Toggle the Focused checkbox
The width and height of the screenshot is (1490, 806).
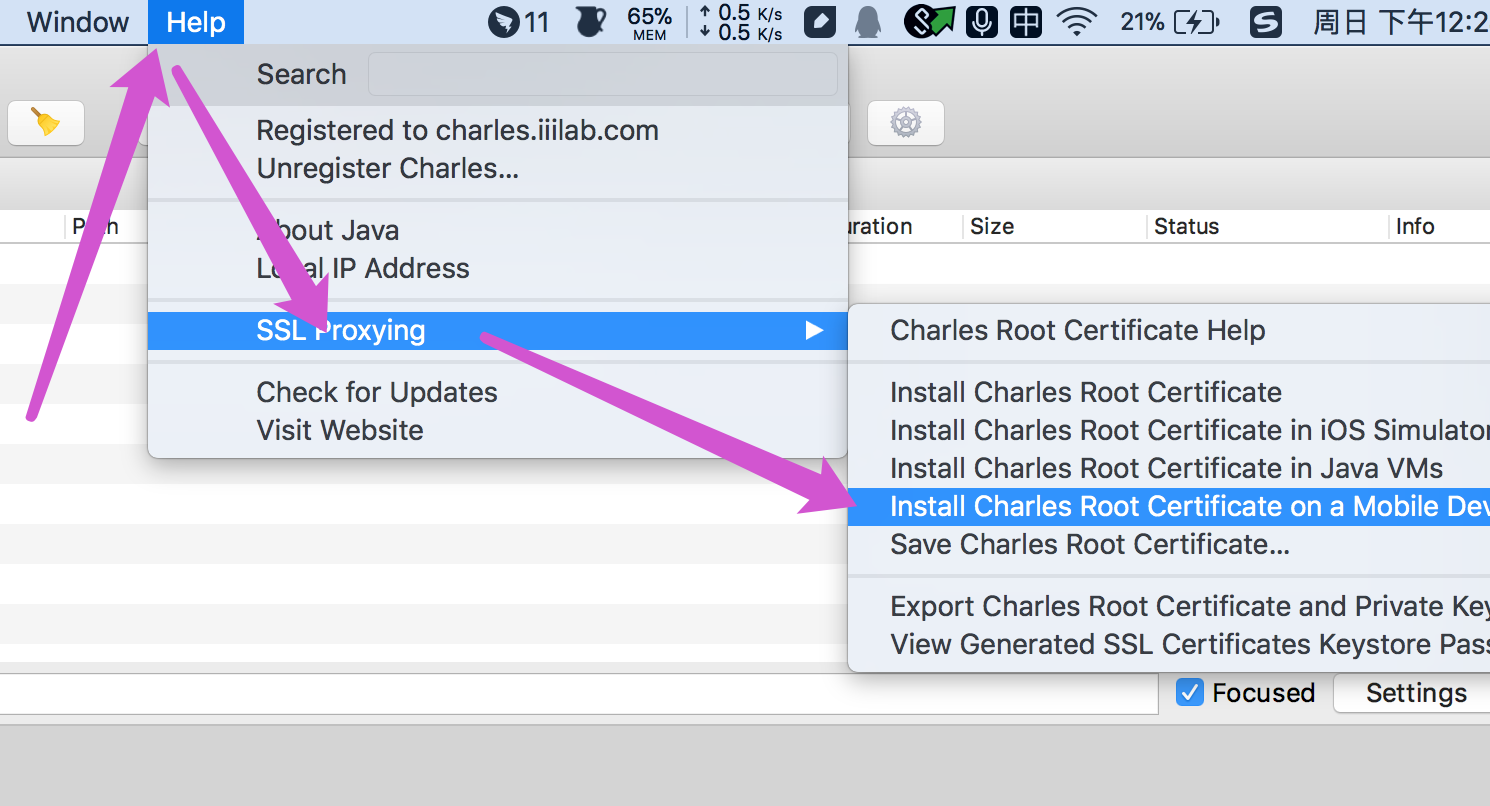1189,692
